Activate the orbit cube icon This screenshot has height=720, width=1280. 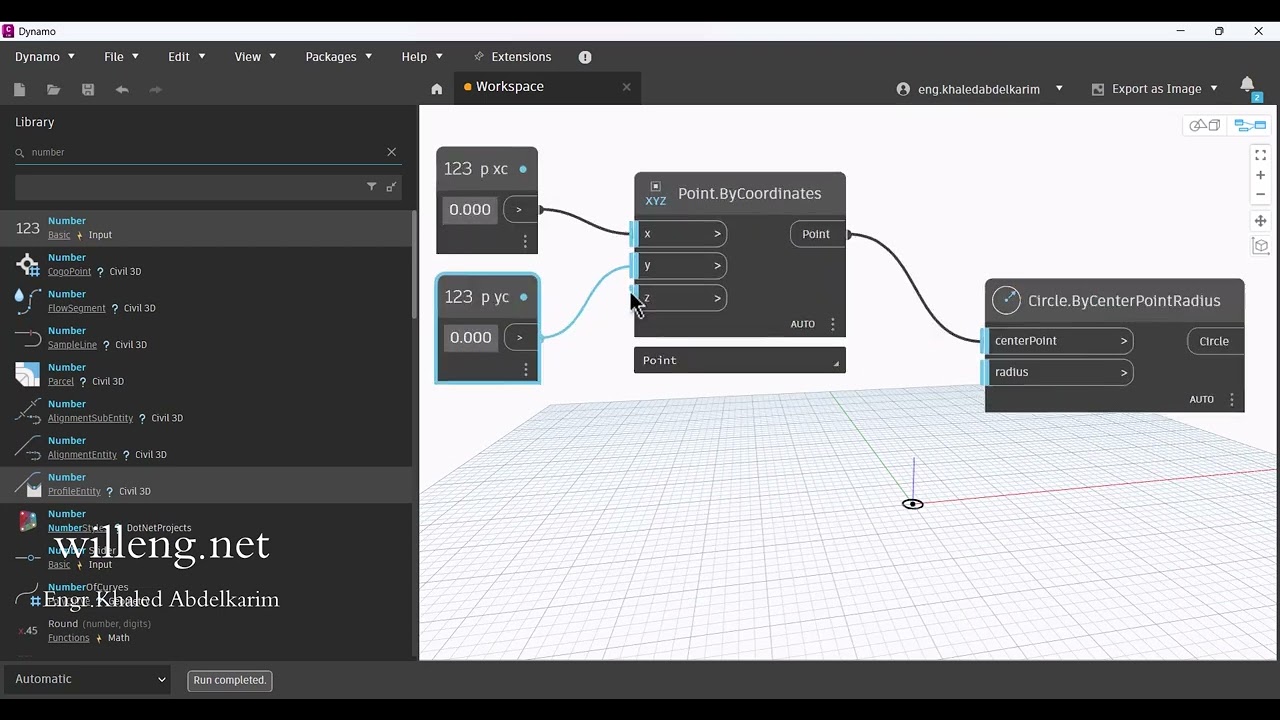coord(1260,246)
